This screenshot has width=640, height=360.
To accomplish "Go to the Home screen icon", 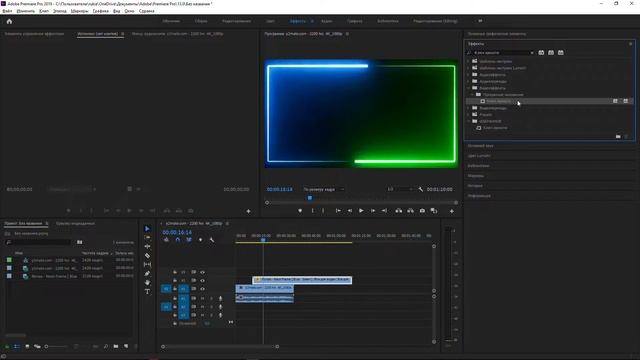I will click(x=9, y=21).
